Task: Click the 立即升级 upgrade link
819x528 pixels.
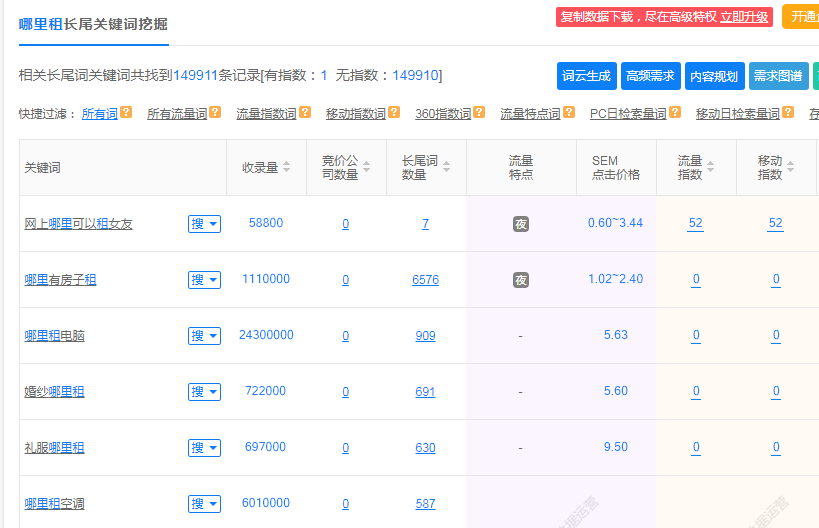Action: [744, 17]
